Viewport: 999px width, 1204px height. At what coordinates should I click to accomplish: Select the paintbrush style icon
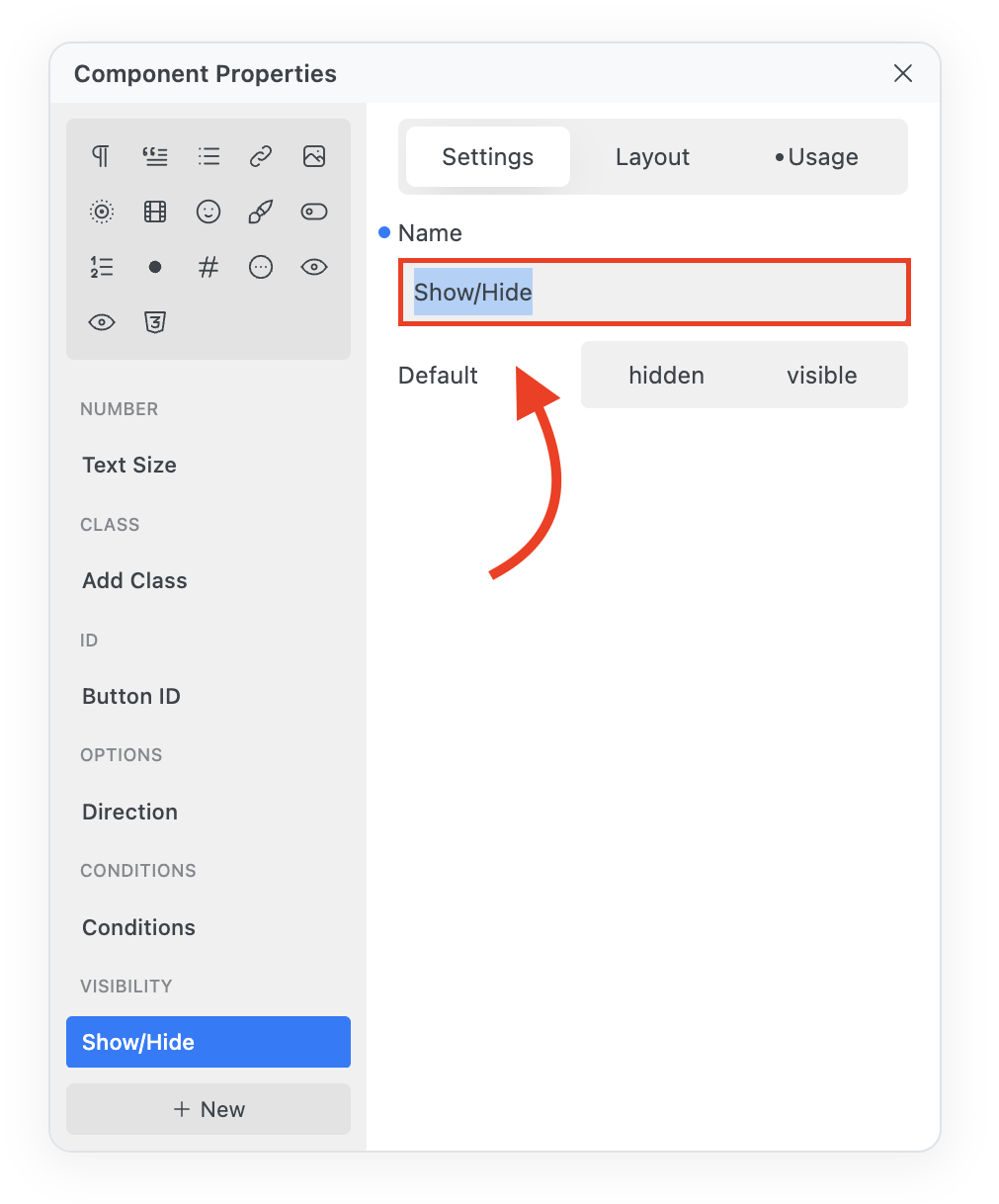click(261, 212)
